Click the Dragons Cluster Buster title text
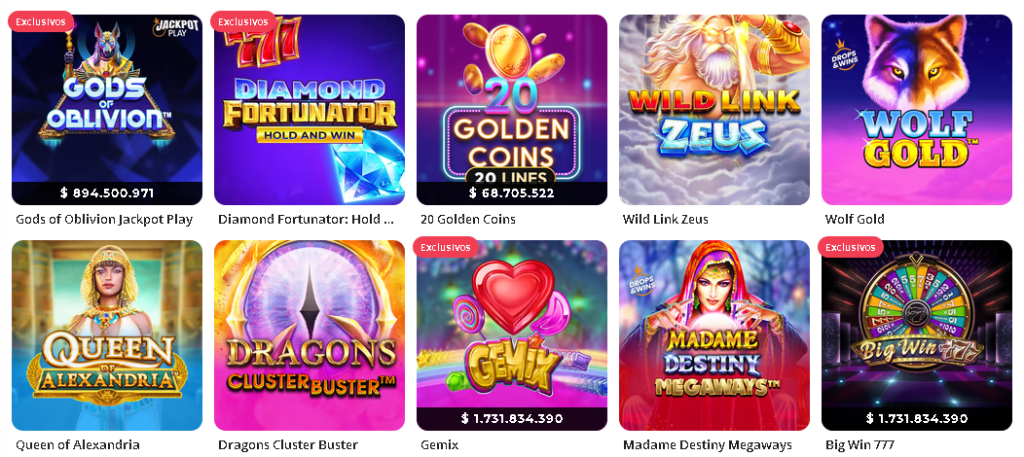Screen dimensions: 1024x457 click(x=288, y=445)
